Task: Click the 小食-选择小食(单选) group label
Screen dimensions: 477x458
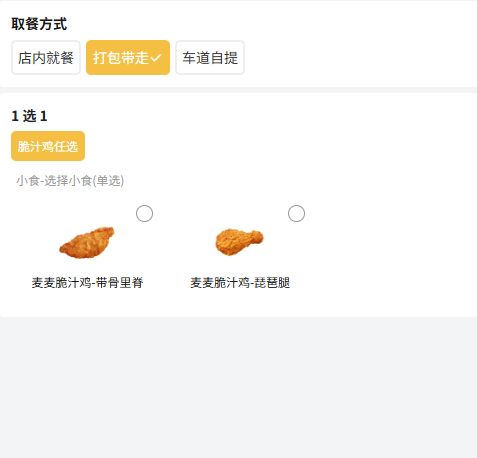Action: (x=70, y=181)
